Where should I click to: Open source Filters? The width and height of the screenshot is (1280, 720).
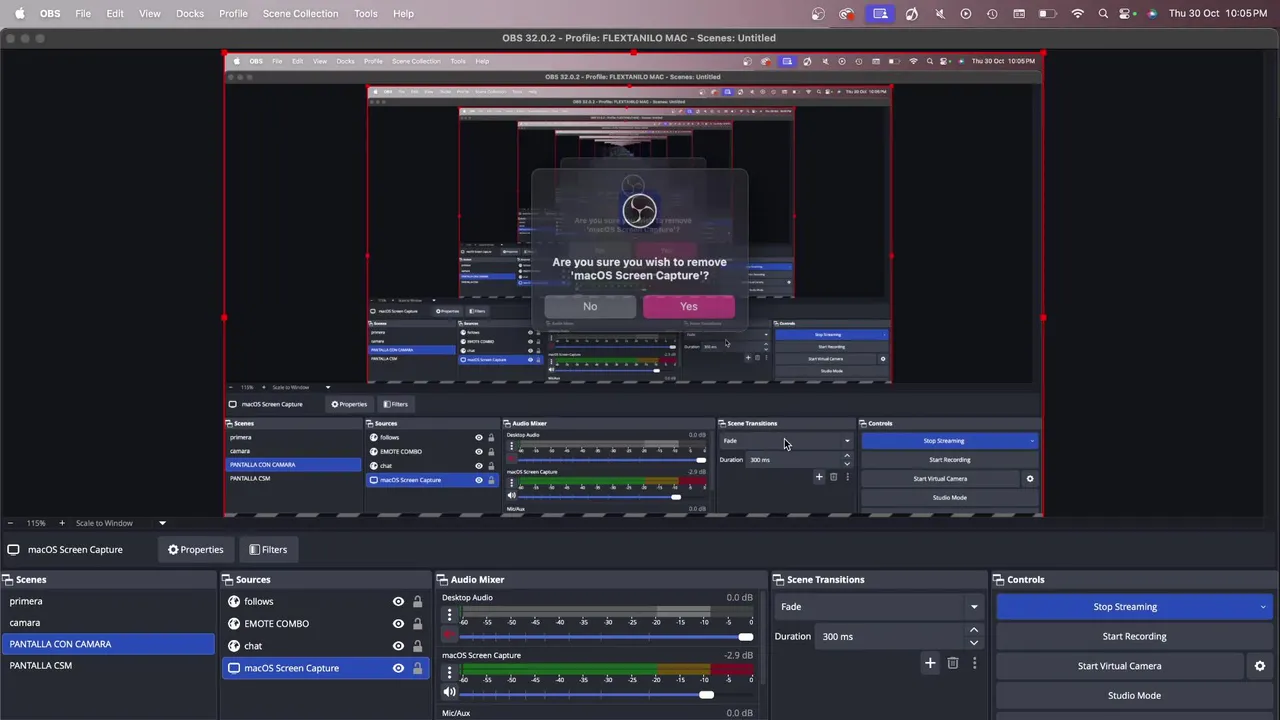[x=268, y=549]
